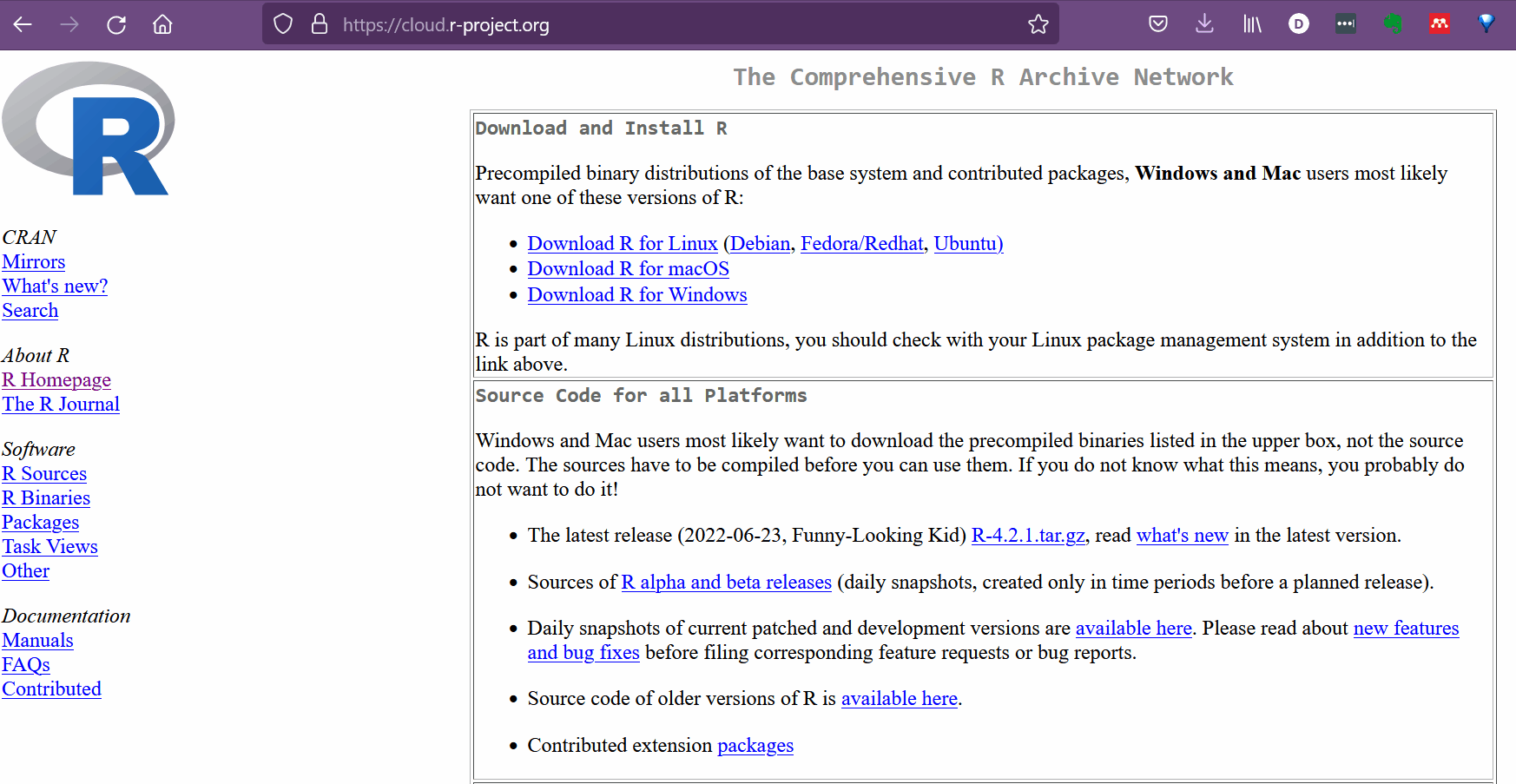Screen dimensions: 1516x784
Task: Open the library bookmarks and history icon
Action: (1251, 24)
